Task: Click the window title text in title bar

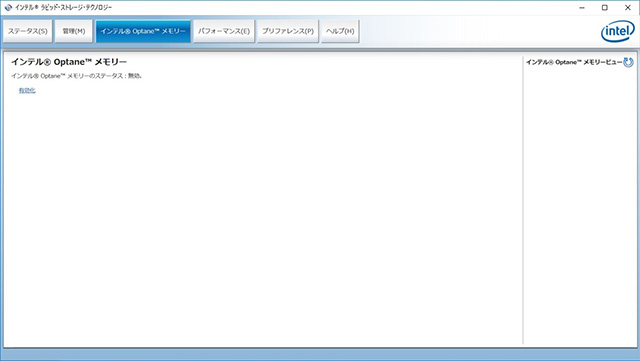Action: point(63,7)
